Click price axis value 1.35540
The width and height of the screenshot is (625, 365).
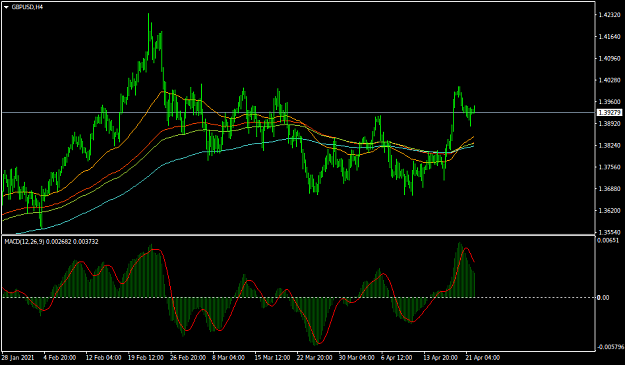coord(609,232)
